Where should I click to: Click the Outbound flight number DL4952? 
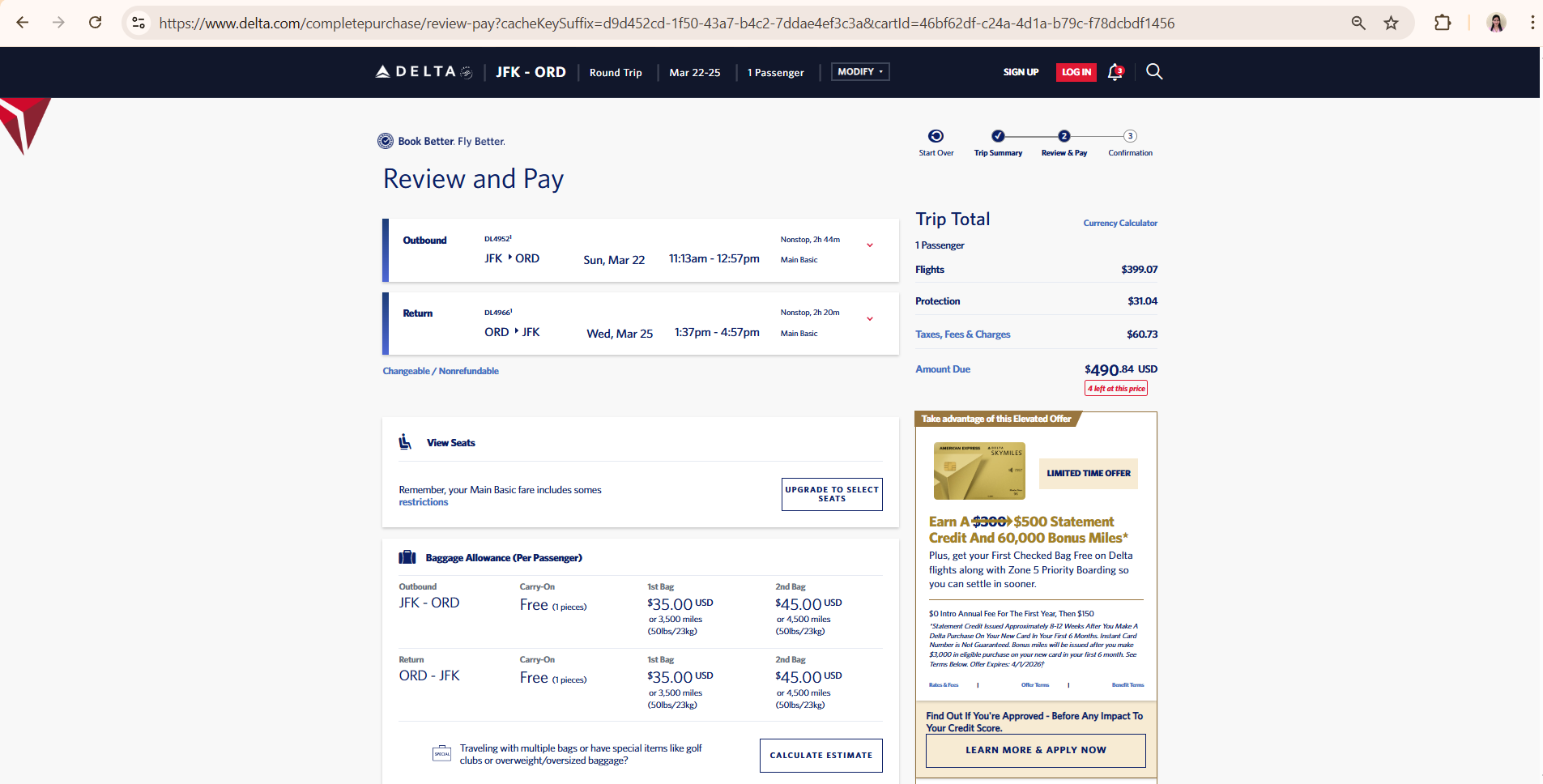click(497, 239)
